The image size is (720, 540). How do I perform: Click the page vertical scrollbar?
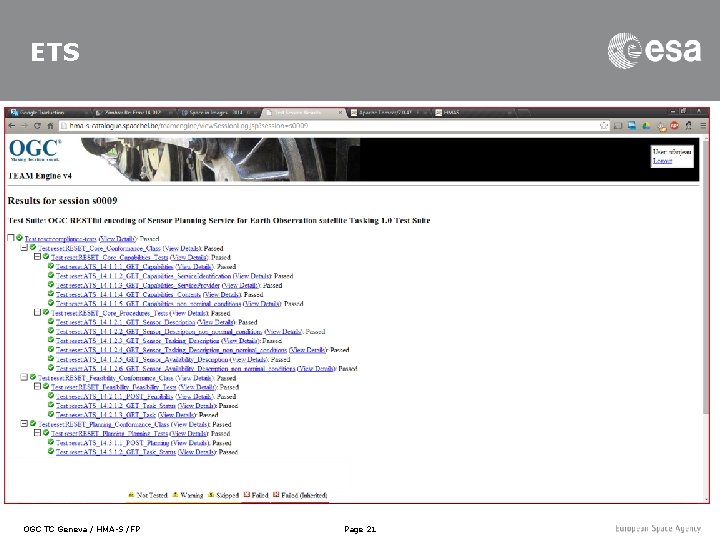(706, 276)
